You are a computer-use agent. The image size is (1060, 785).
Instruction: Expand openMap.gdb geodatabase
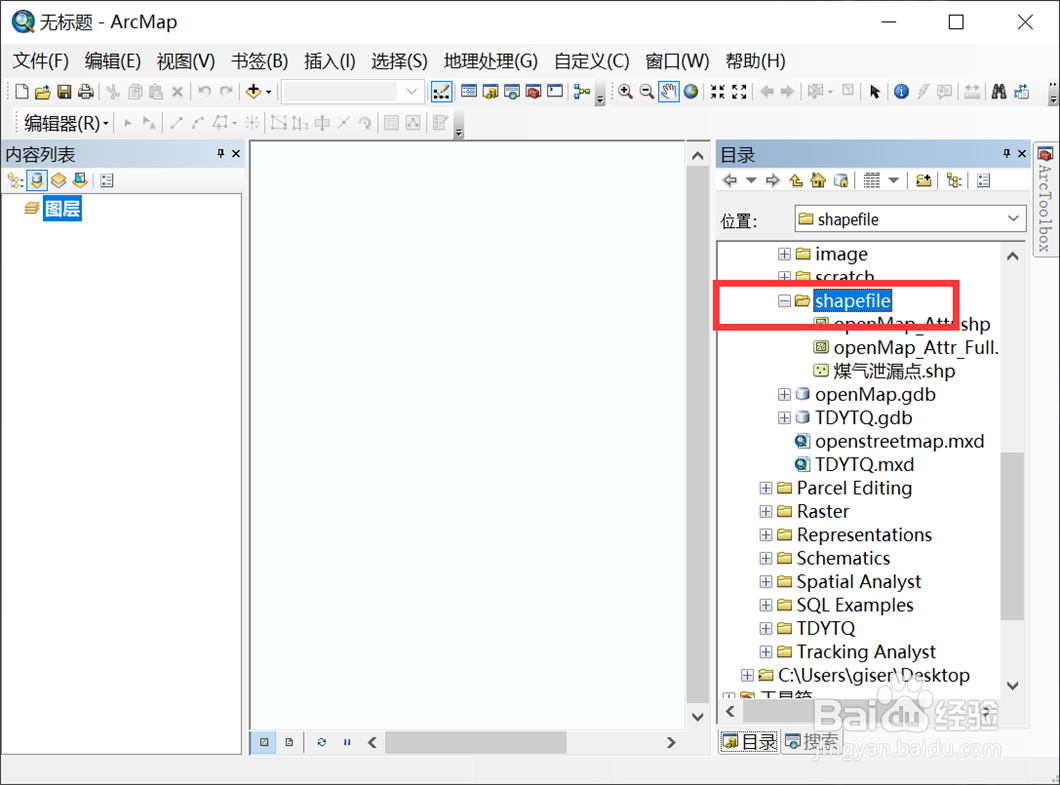(x=784, y=395)
